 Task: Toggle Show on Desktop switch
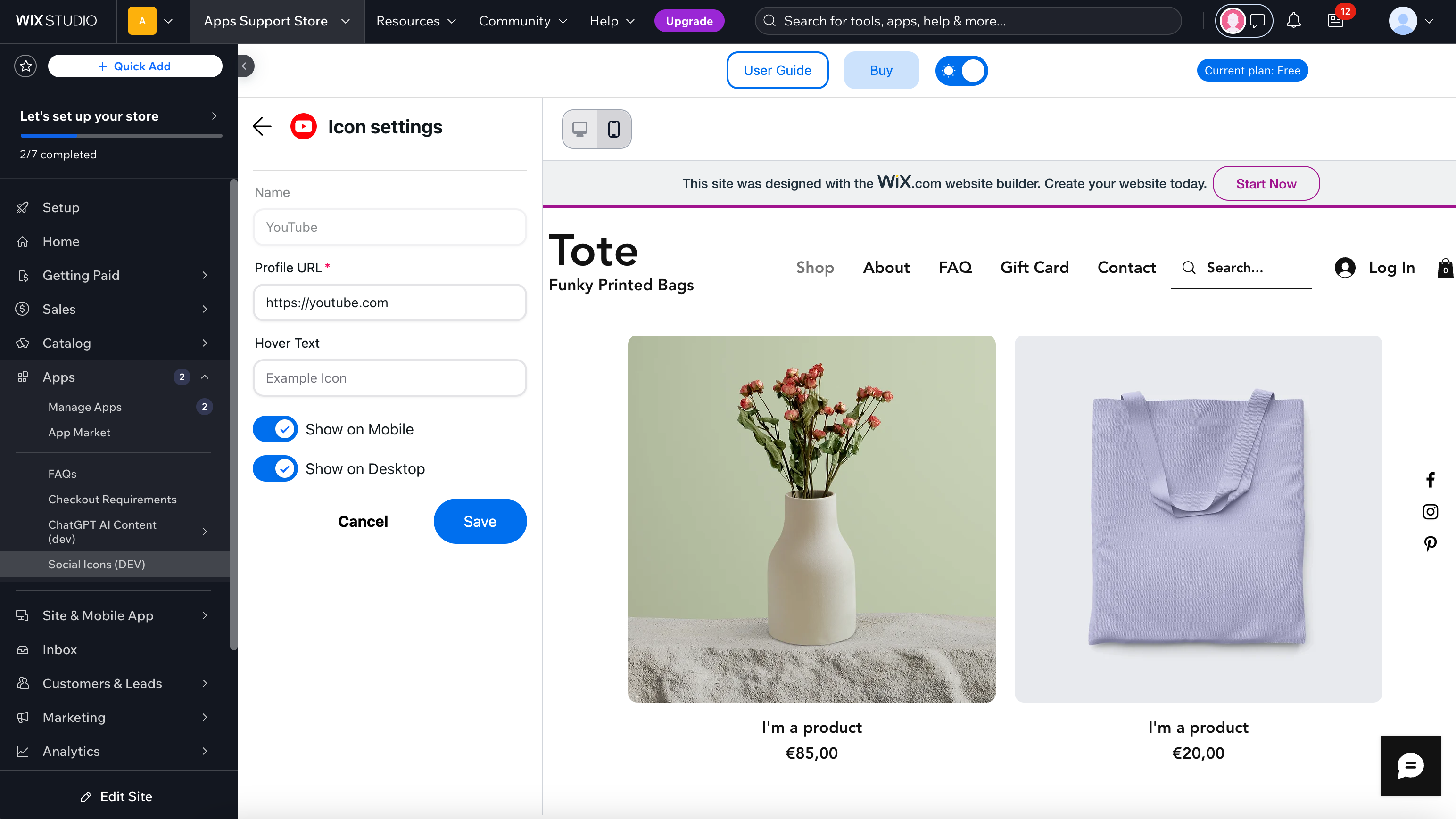tap(275, 469)
